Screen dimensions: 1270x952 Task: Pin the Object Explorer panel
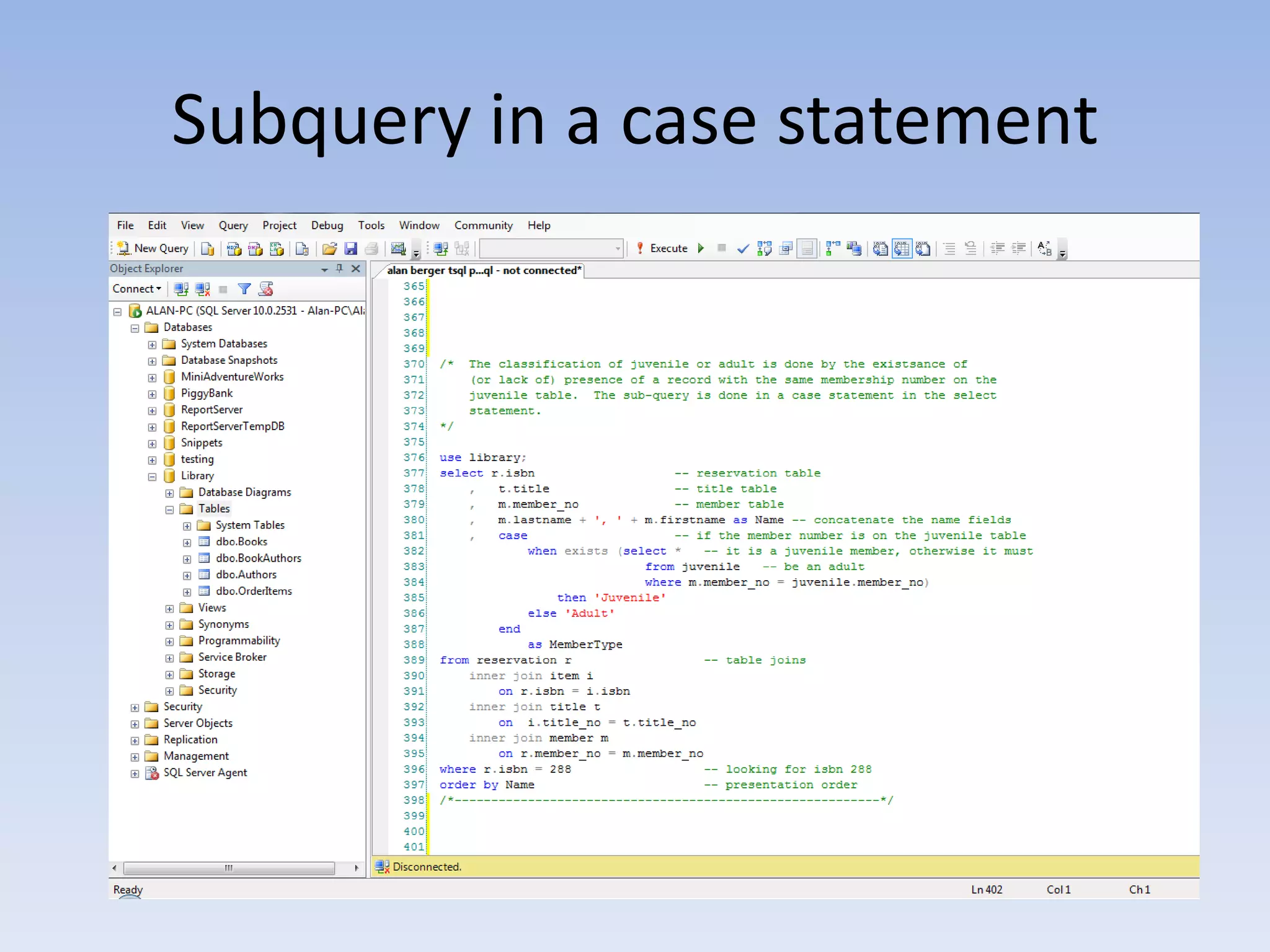click(339, 268)
